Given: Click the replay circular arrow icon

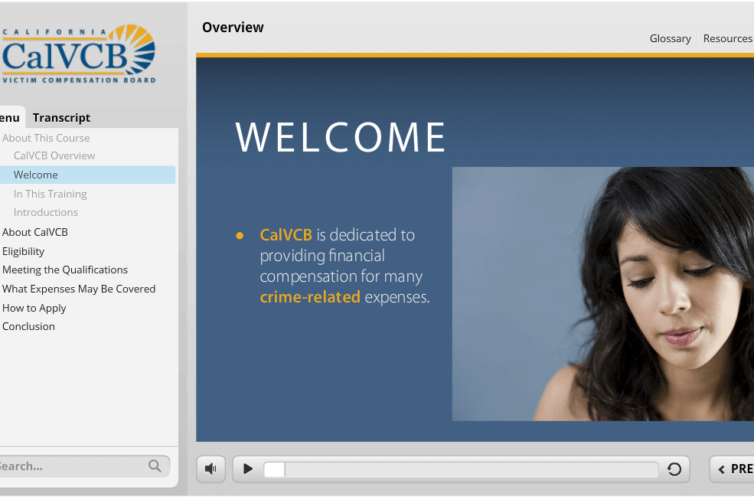Looking at the screenshot, I should [x=674, y=469].
